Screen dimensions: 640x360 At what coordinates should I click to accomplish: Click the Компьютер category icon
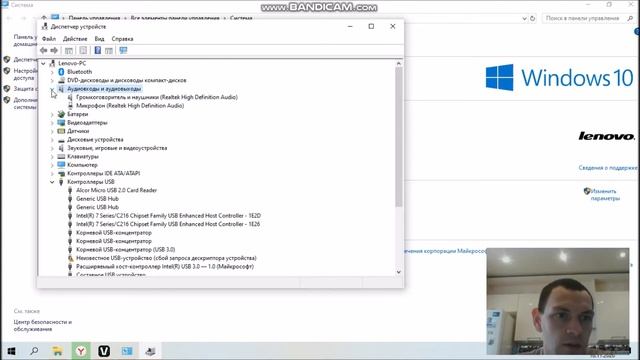click(x=61, y=165)
